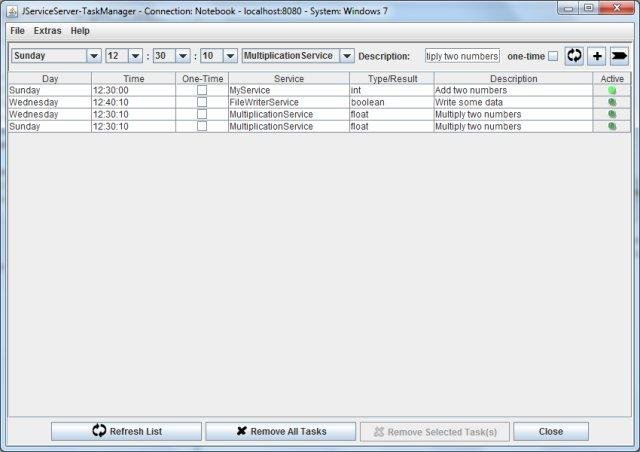Select the 12:30:00 time cell
Viewport: 640px width, 452px height.
(x=133, y=90)
